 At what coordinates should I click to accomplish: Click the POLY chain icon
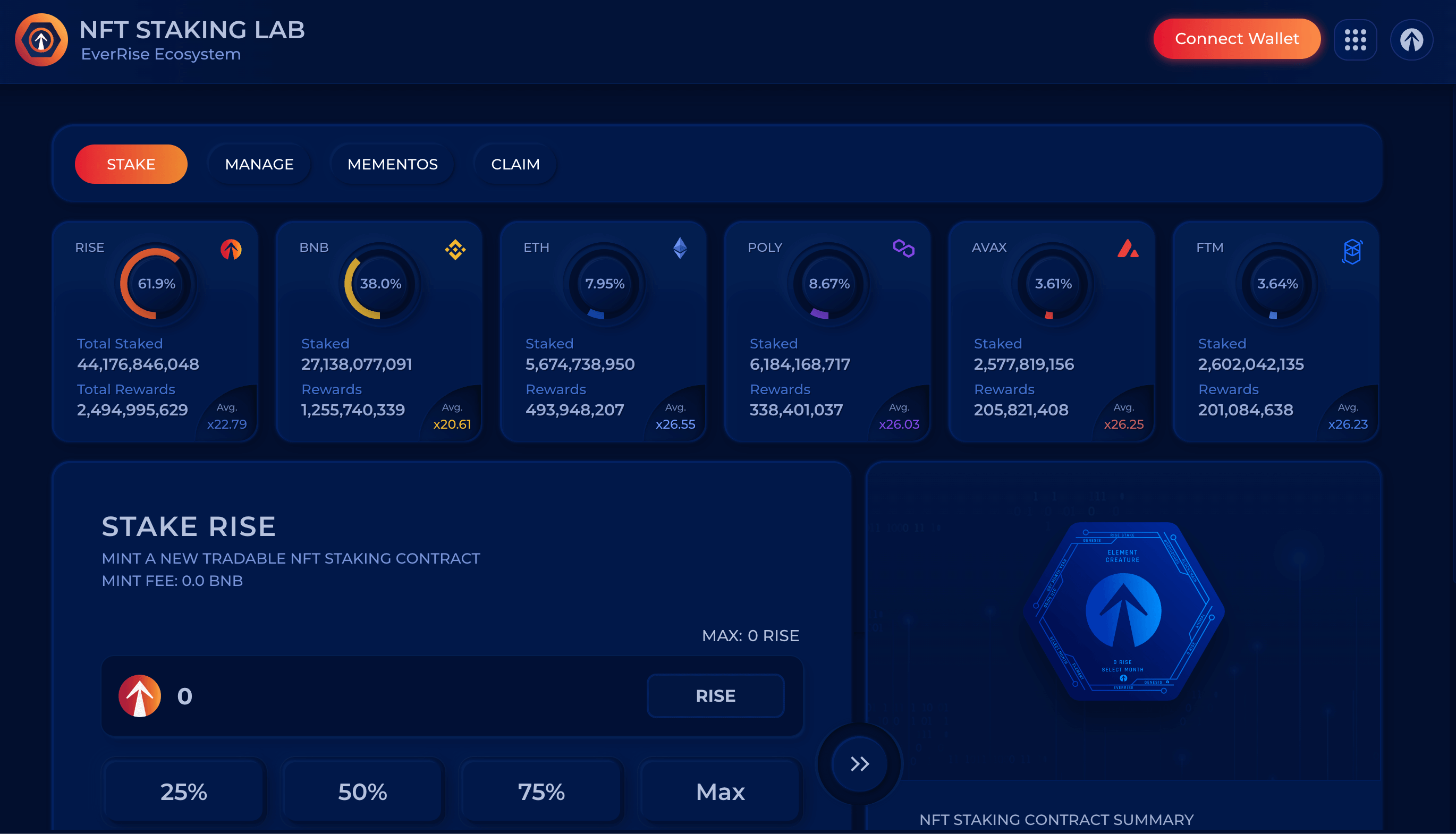point(901,247)
